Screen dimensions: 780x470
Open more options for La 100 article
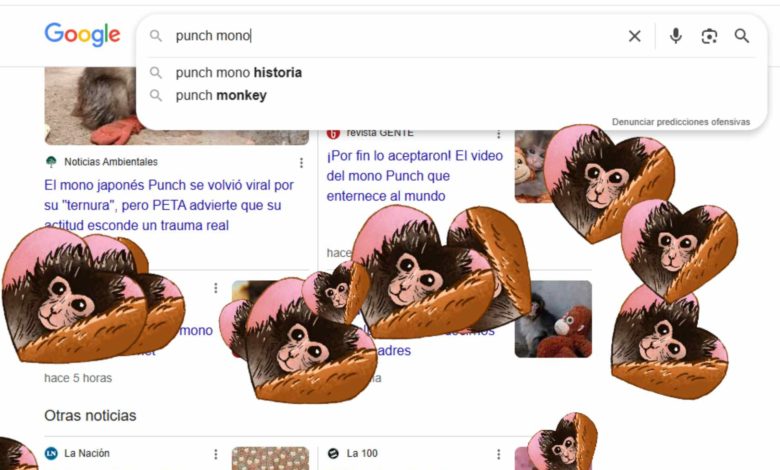(498, 454)
